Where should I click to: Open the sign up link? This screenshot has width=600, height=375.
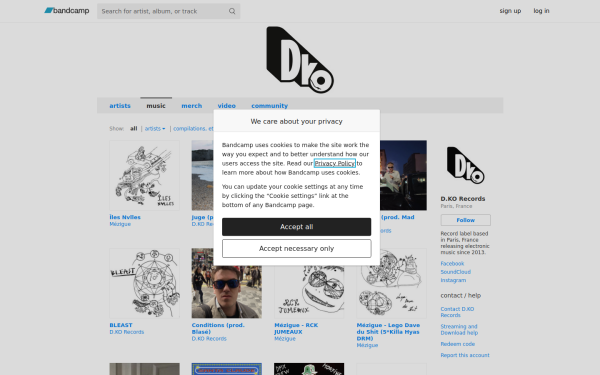pyautogui.click(x=510, y=11)
